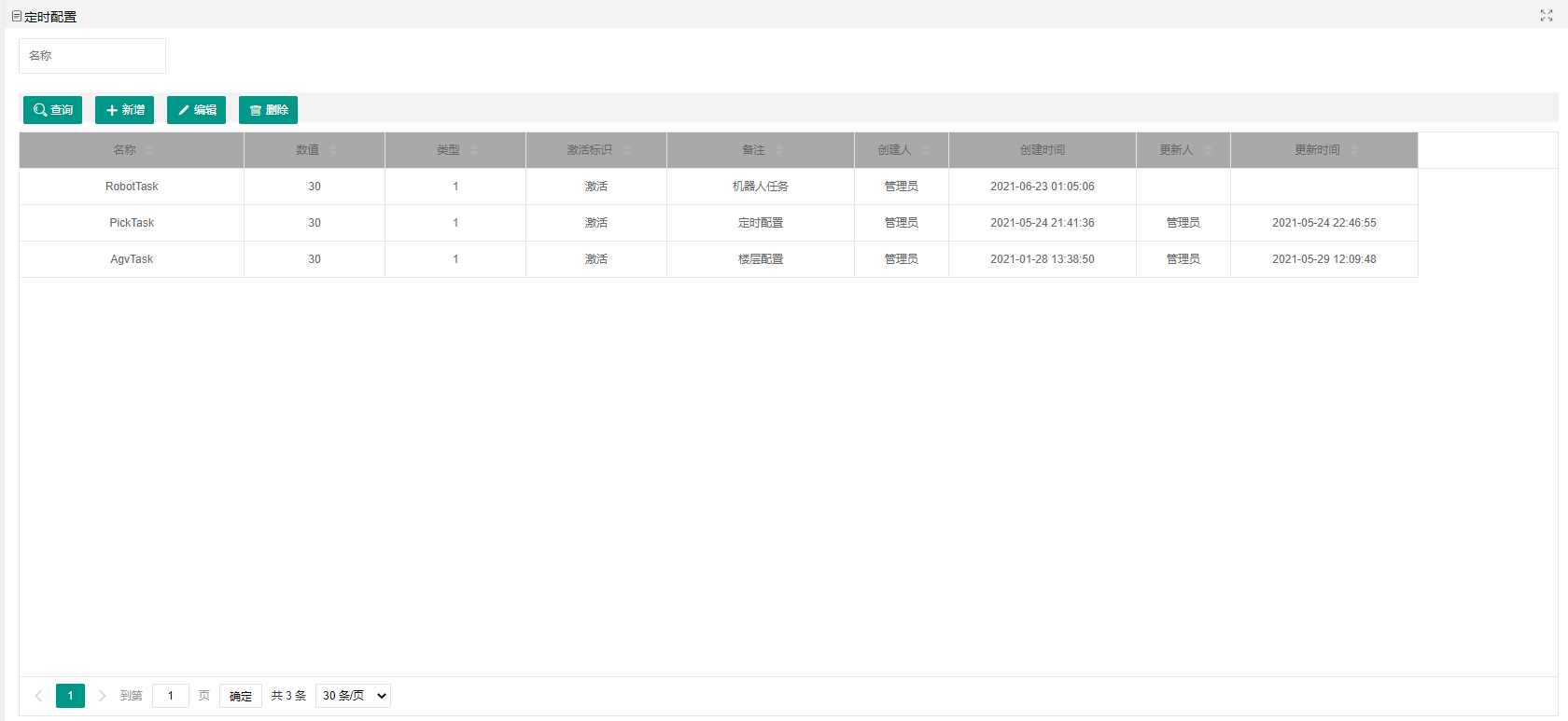Image resolution: width=1568 pixels, height=721 pixels.
Task: Click the 删除 delete button
Action: (x=268, y=110)
